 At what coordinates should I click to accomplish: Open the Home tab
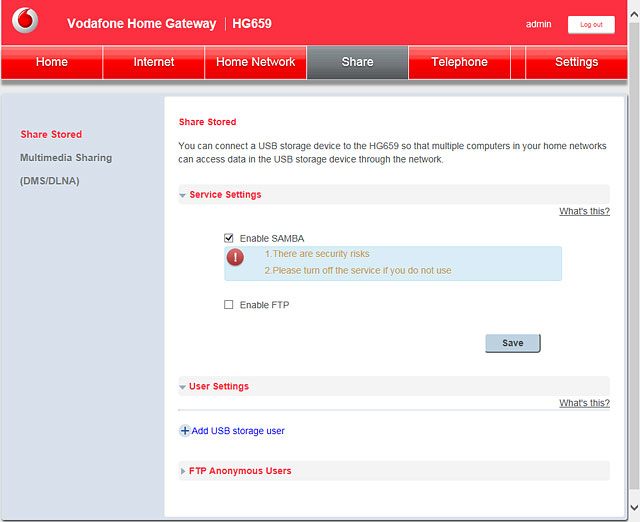52,62
